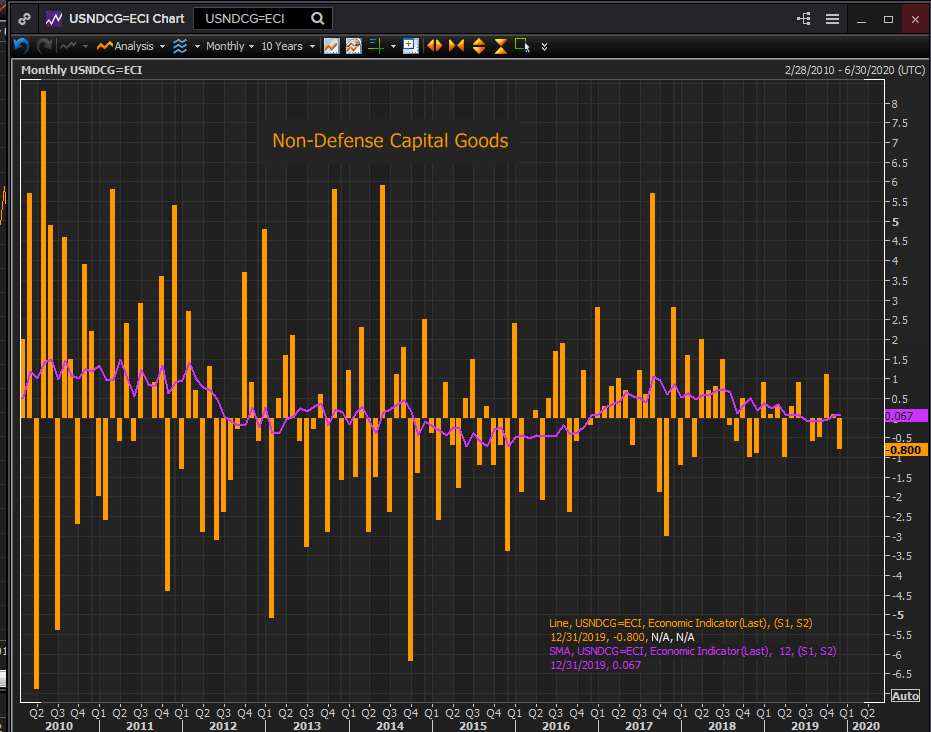Click the SMA legend text line
Image resolution: width=931 pixels, height=732 pixels.
[692, 651]
